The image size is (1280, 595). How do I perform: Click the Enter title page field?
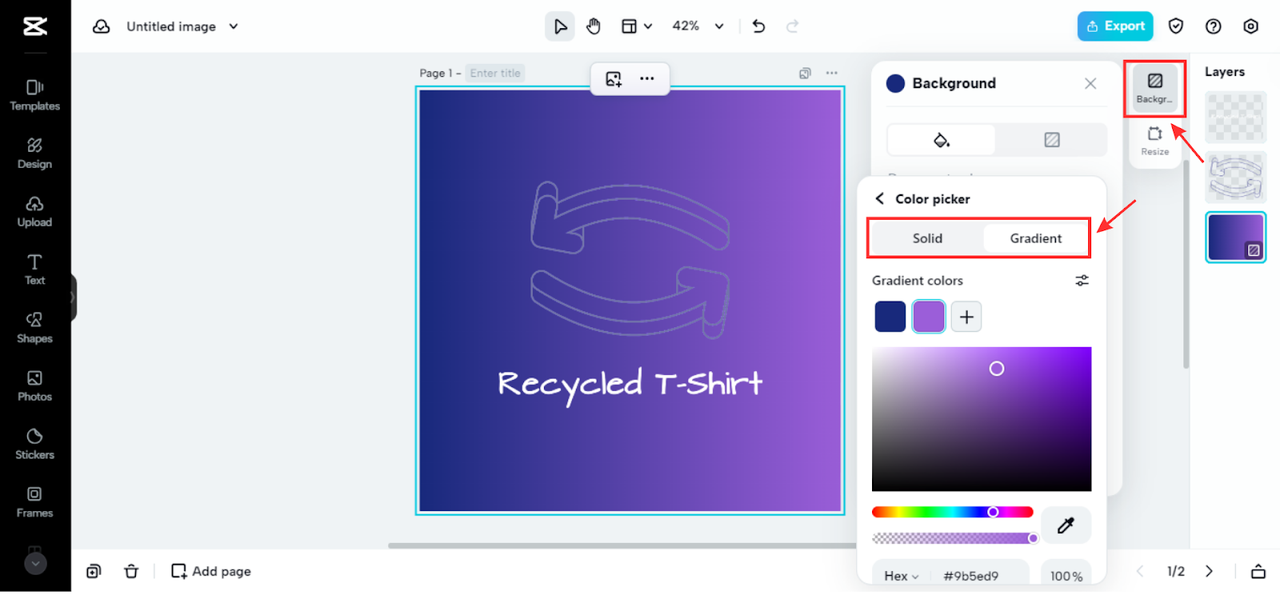(x=496, y=73)
